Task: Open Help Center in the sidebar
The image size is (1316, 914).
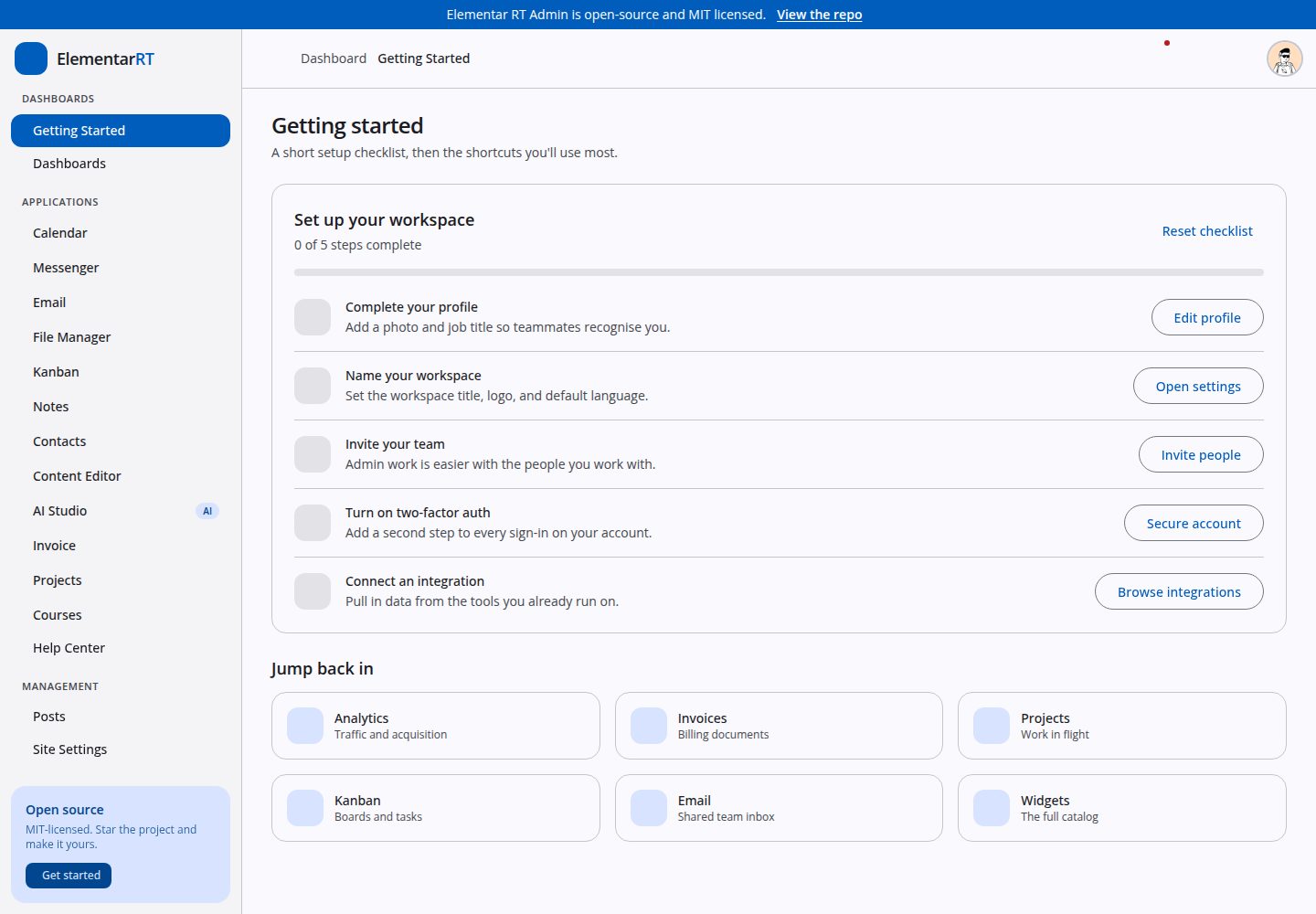Action: pos(121,648)
